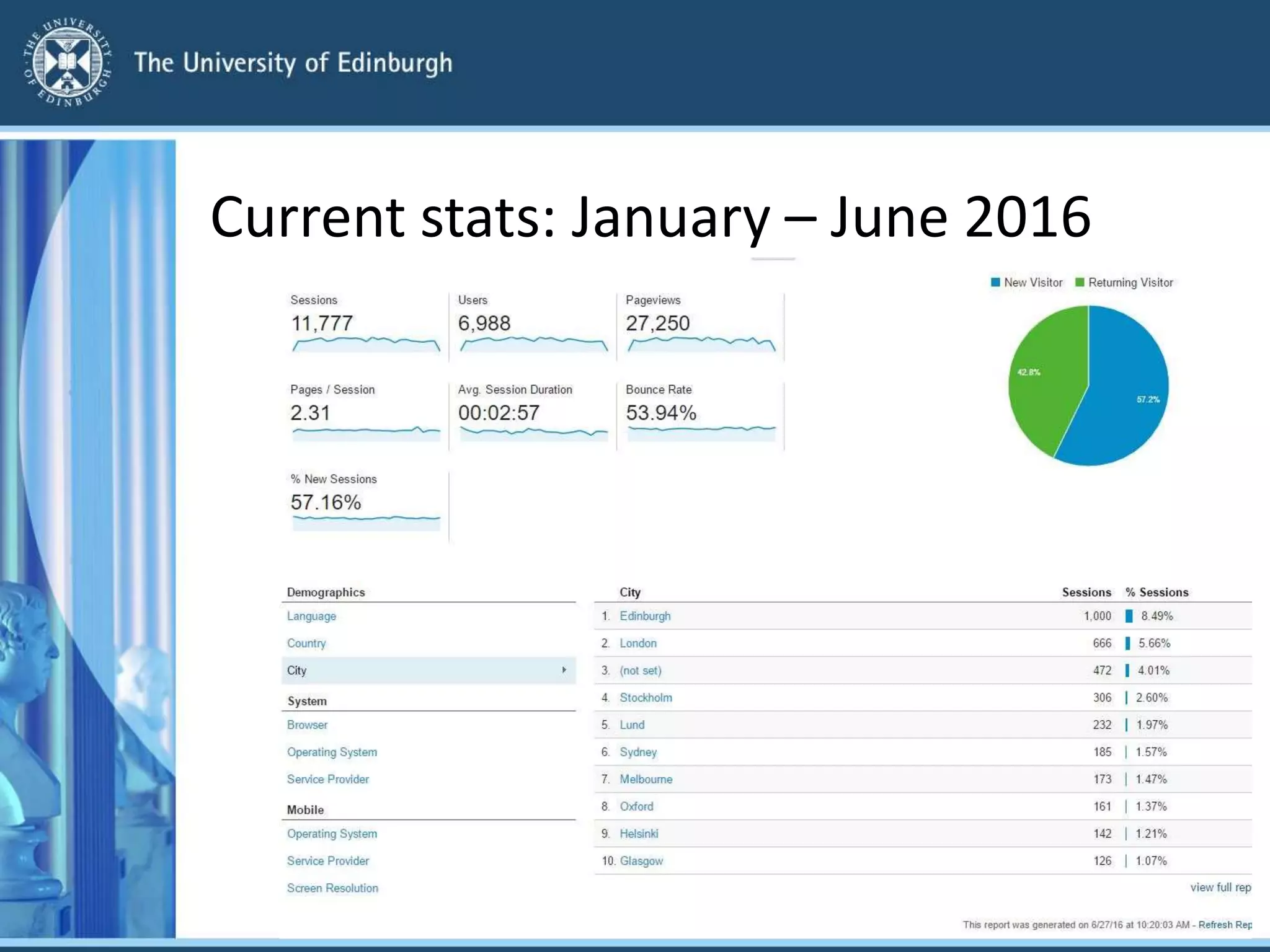Click the Helsinki city link
The image size is (1270, 952).
pyautogui.click(x=639, y=834)
